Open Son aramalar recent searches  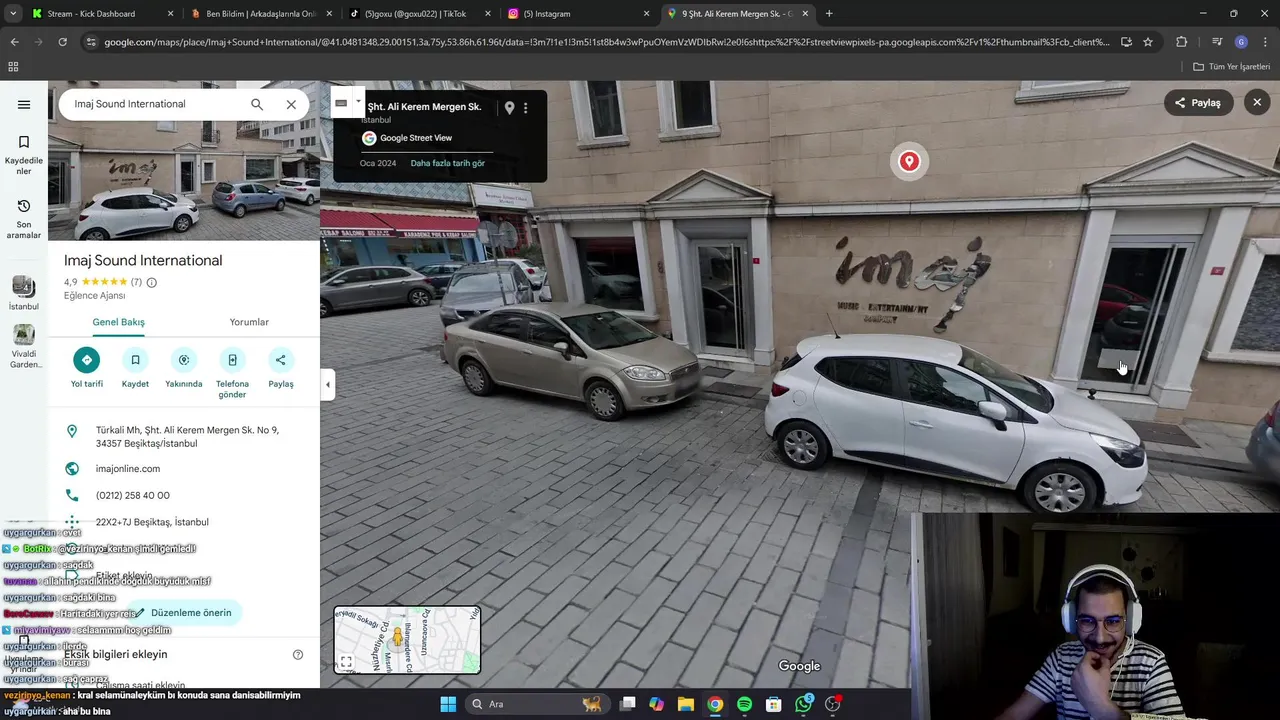click(x=24, y=219)
